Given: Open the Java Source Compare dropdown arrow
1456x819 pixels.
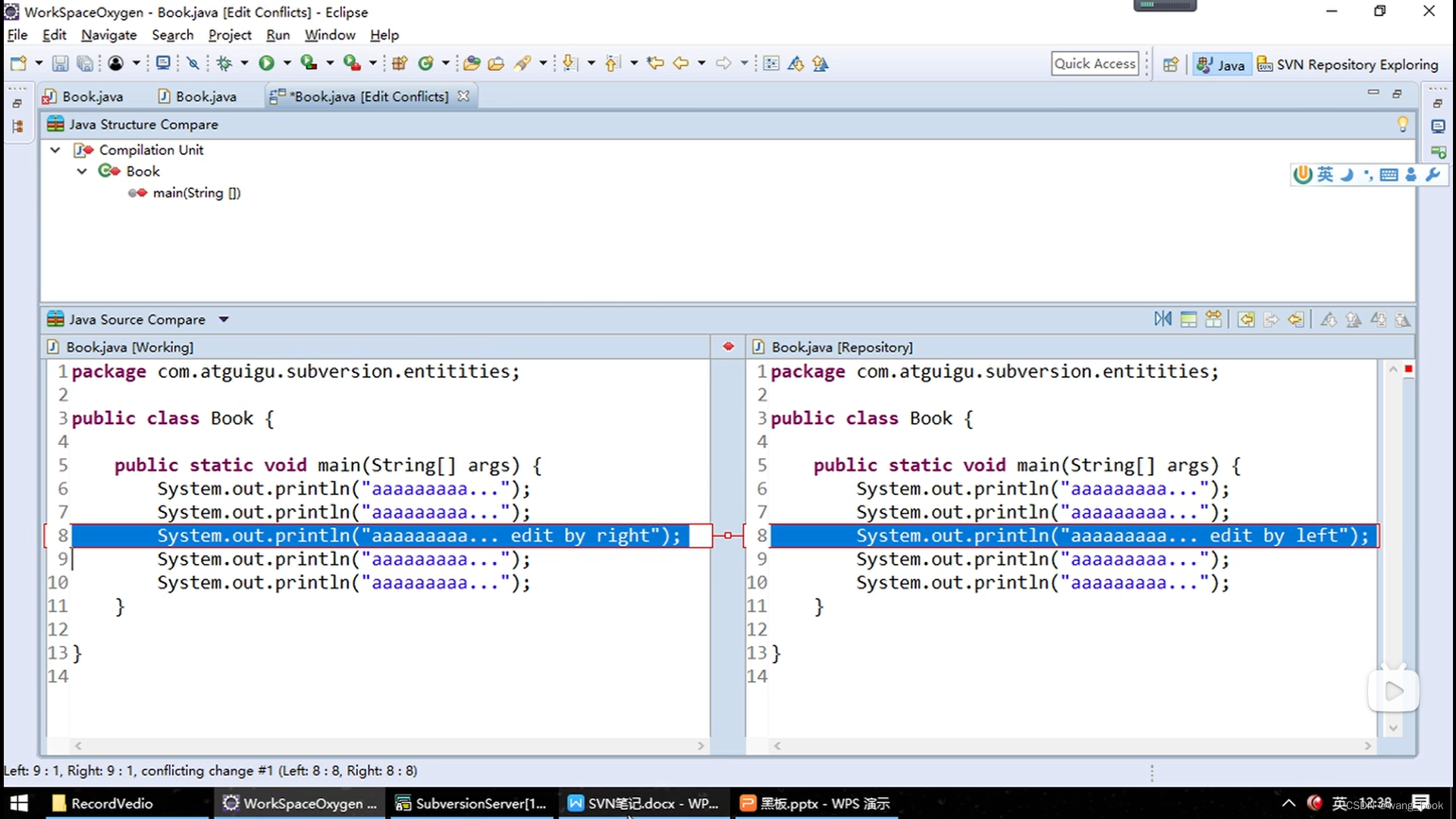Looking at the screenshot, I should coord(224,319).
